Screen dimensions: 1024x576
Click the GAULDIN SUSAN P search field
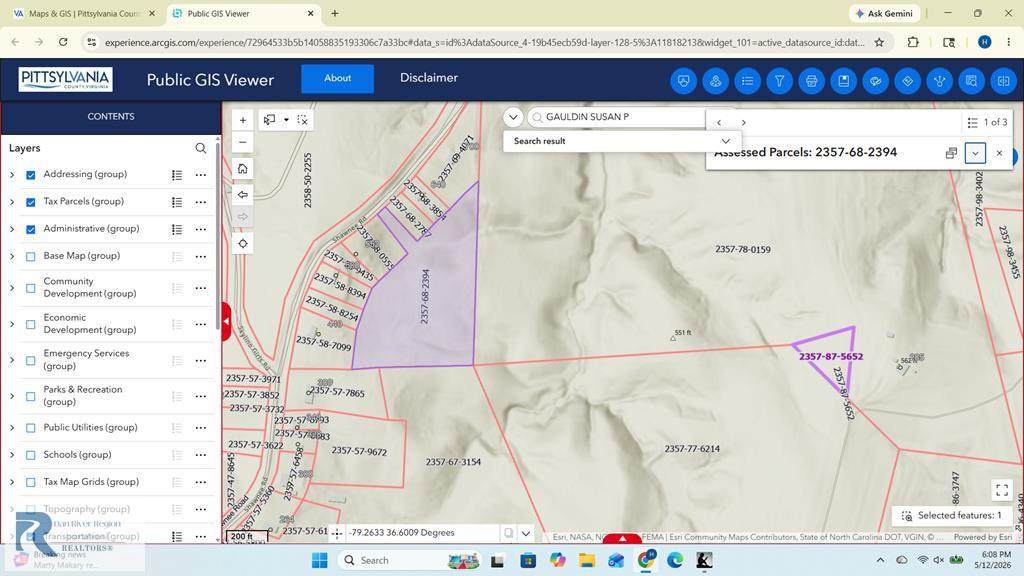pos(617,117)
